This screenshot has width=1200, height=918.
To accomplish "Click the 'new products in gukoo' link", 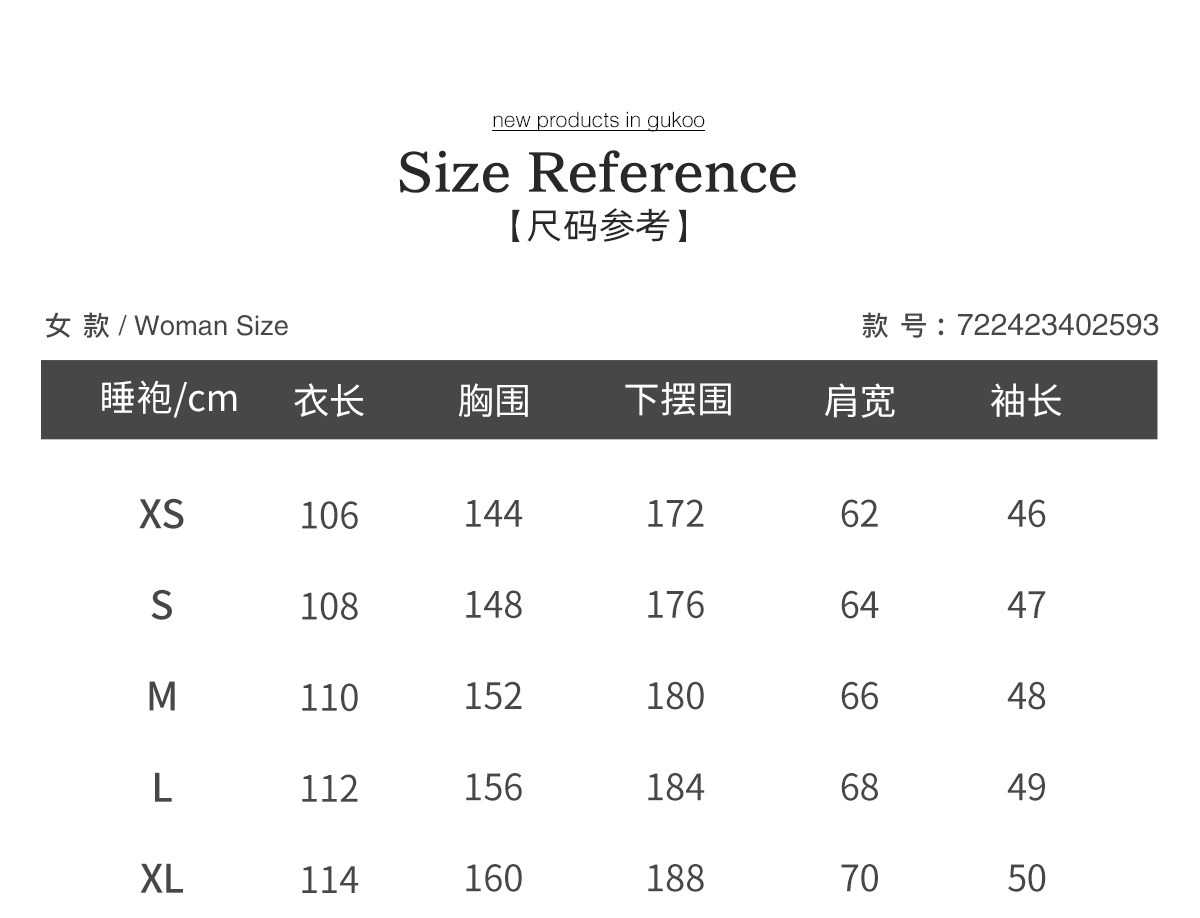I will (598, 121).
